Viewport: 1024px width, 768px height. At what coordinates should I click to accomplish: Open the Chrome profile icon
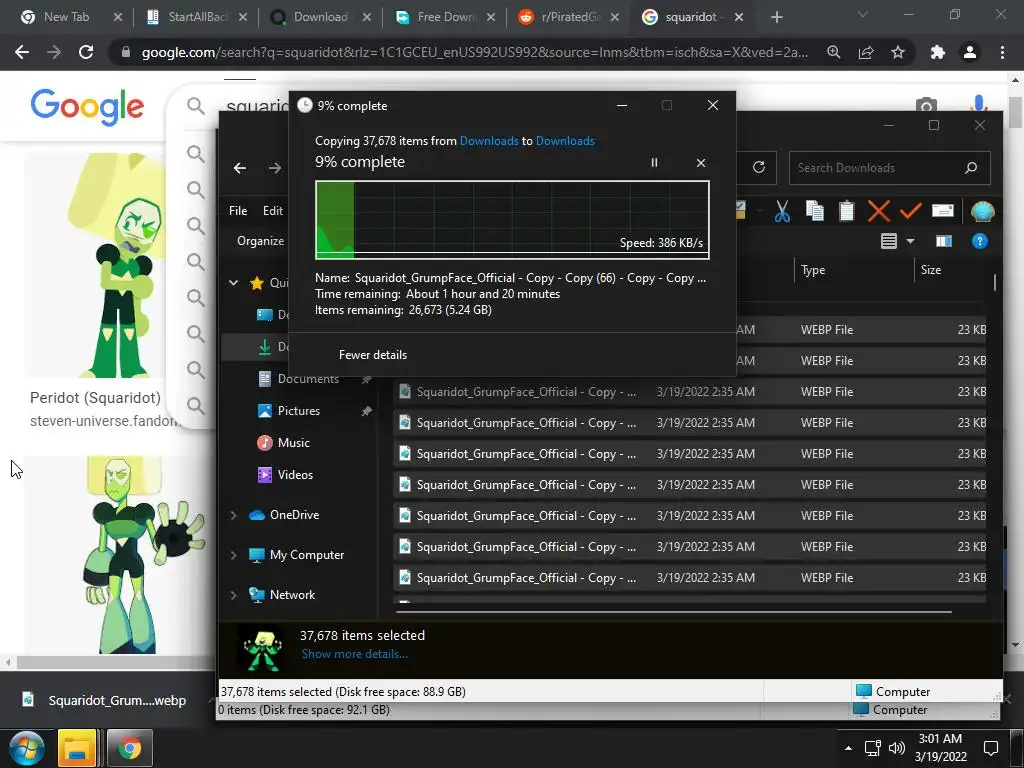(970, 52)
